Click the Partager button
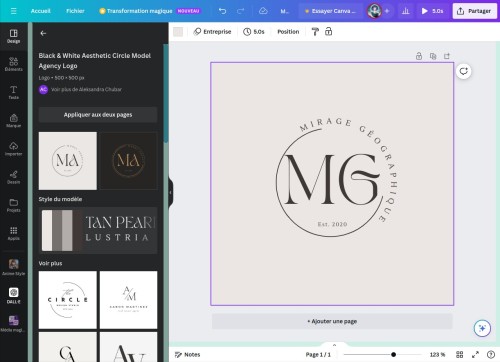The image size is (500, 362). pos(474,11)
